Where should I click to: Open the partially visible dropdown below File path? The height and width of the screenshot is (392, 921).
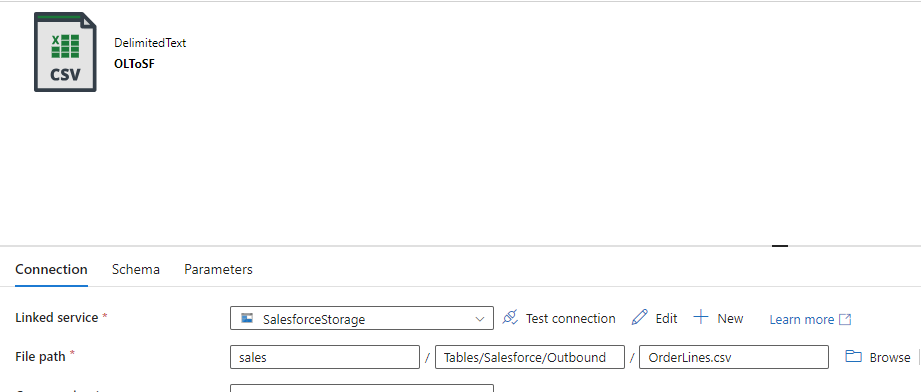tap(362, 388)
